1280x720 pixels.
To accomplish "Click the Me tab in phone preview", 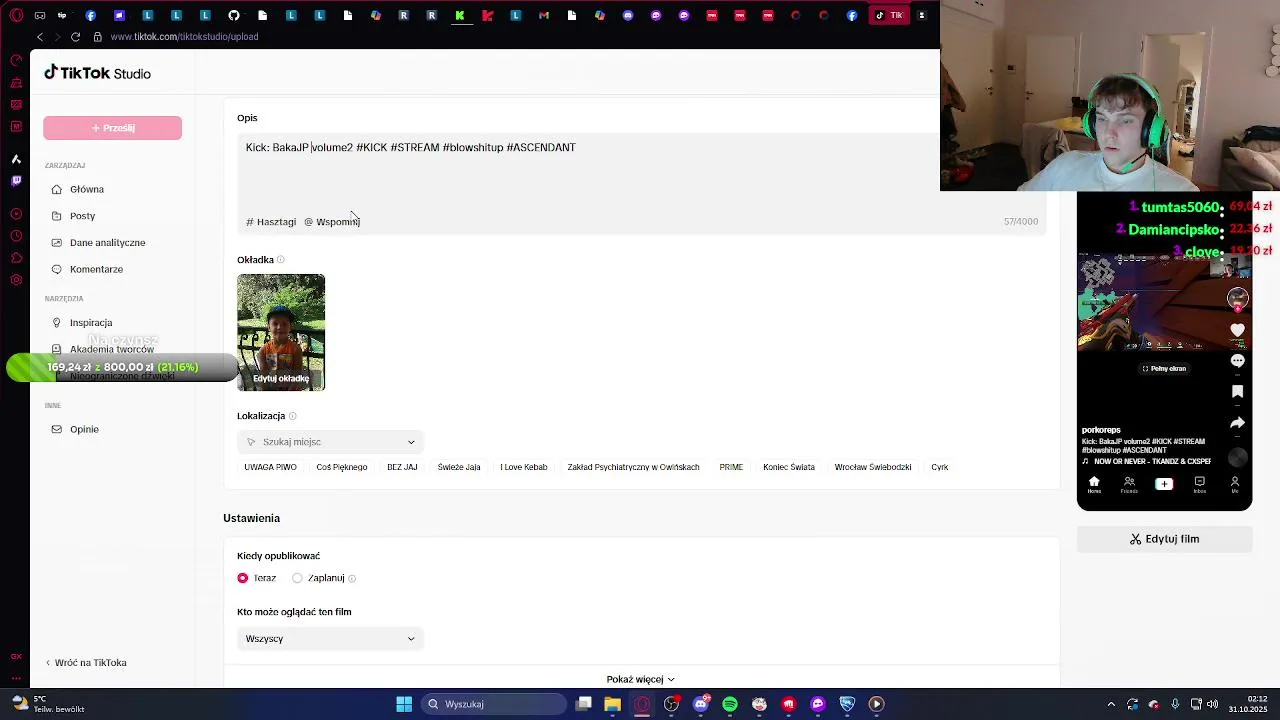I will click(1235, 485).
